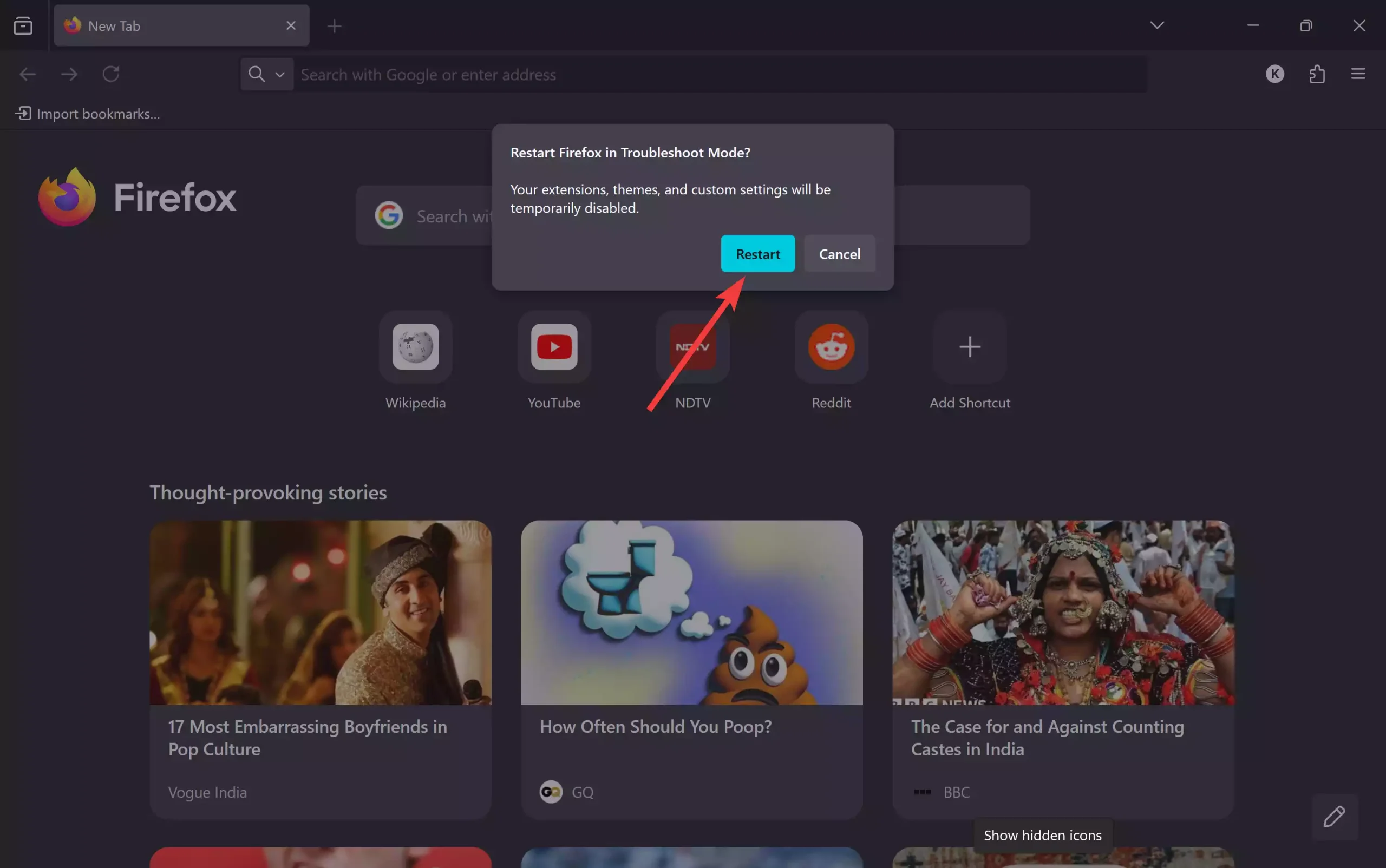Cancel the Troubleshoot Mode dialog
This screenshot has width=1386, height=868.
[x=839, y=254]
